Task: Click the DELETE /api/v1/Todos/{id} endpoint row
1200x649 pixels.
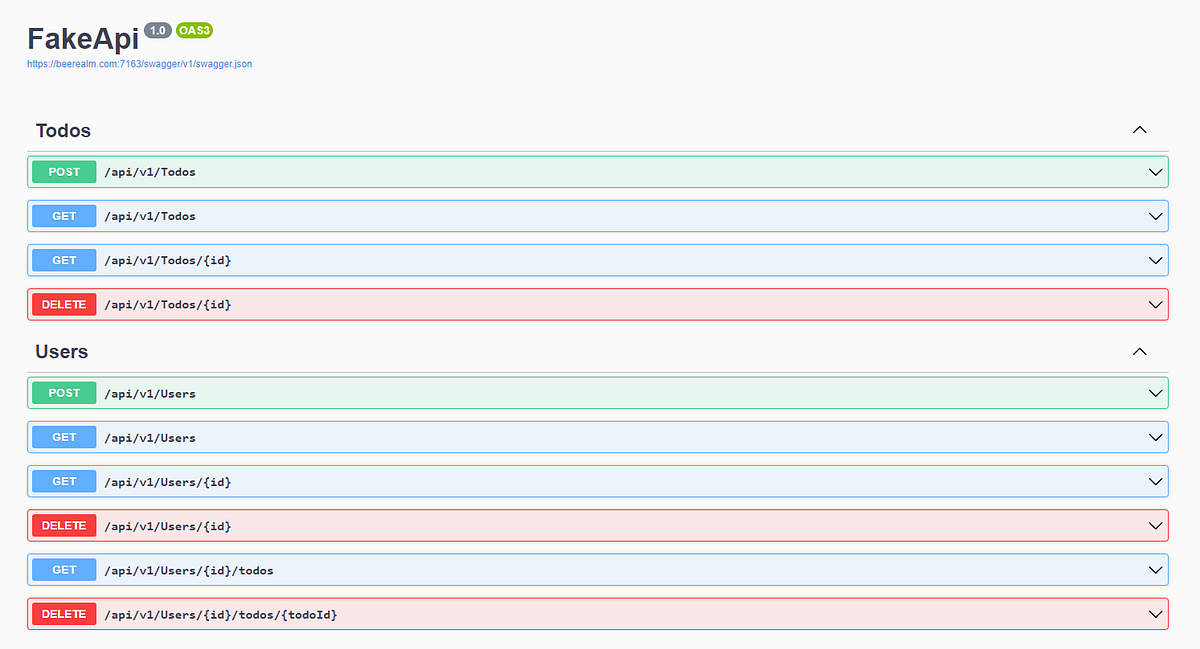Action: [x=600, y=304]
